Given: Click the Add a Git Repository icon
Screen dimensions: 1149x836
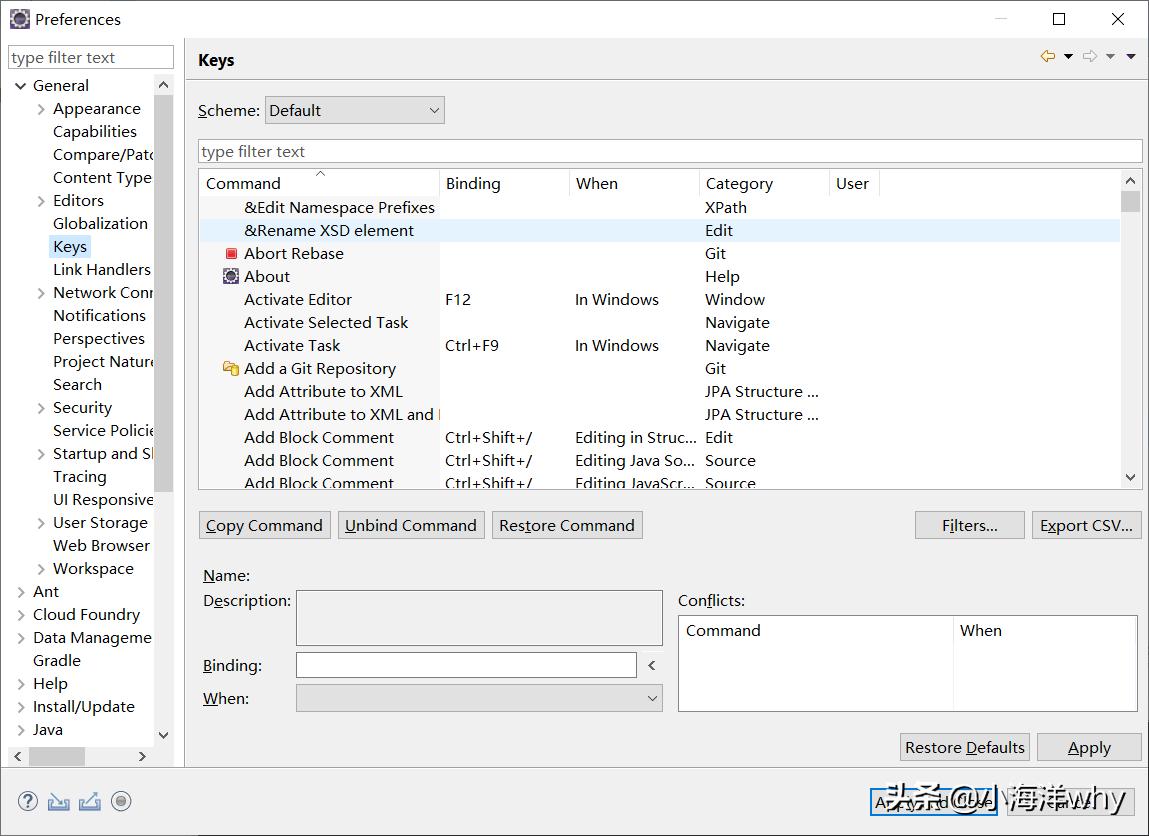Looking at the screenshot, I should tap(231, 369).
